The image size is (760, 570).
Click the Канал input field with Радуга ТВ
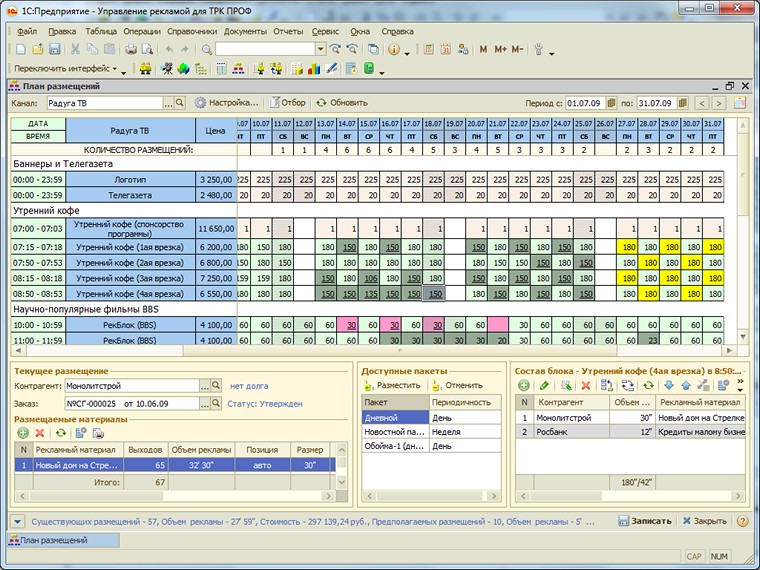click(x=105, y=103)
